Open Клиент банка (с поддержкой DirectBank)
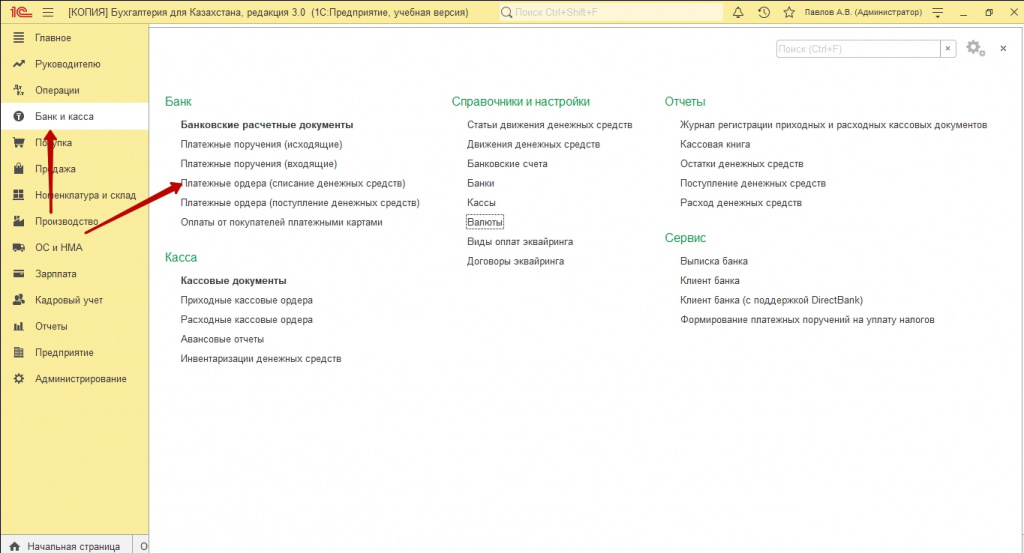 click(x=771, y=300)
